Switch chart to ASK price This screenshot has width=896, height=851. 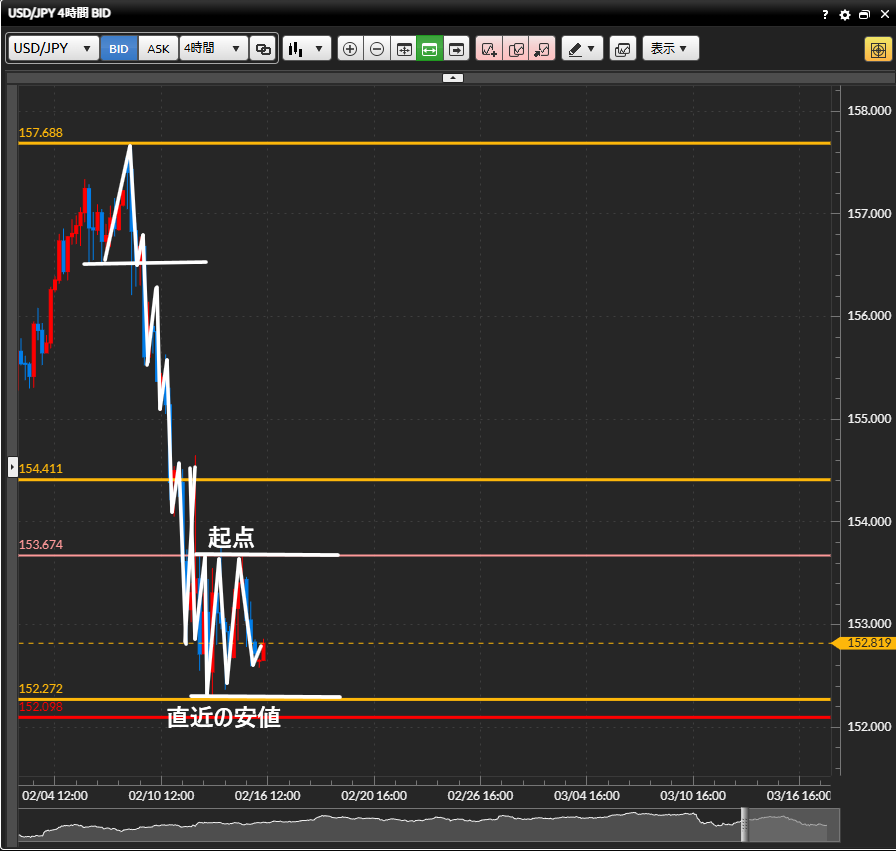click(158, 49)
